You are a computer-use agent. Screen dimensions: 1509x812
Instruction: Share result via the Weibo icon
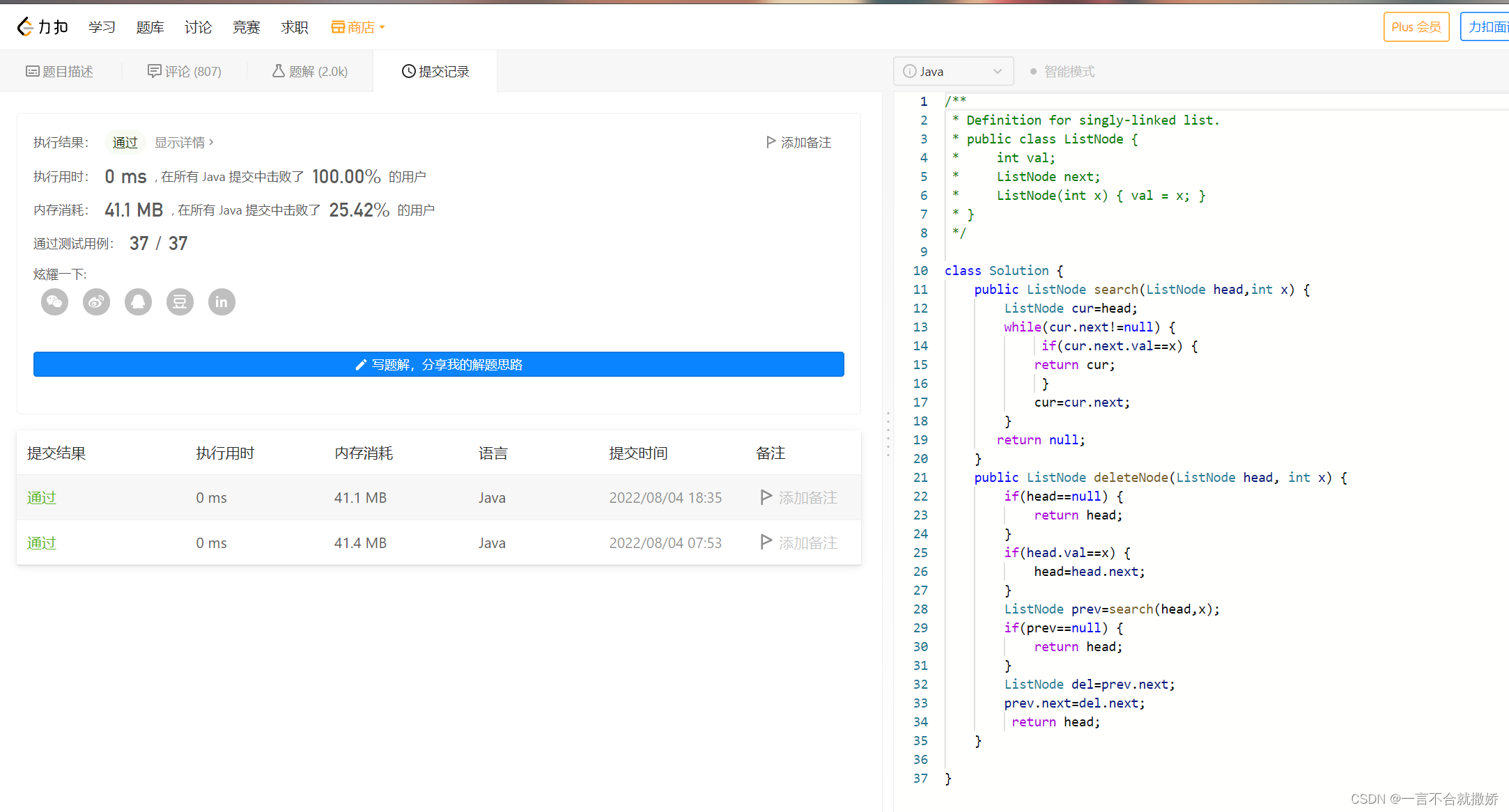tap(96, 302)
